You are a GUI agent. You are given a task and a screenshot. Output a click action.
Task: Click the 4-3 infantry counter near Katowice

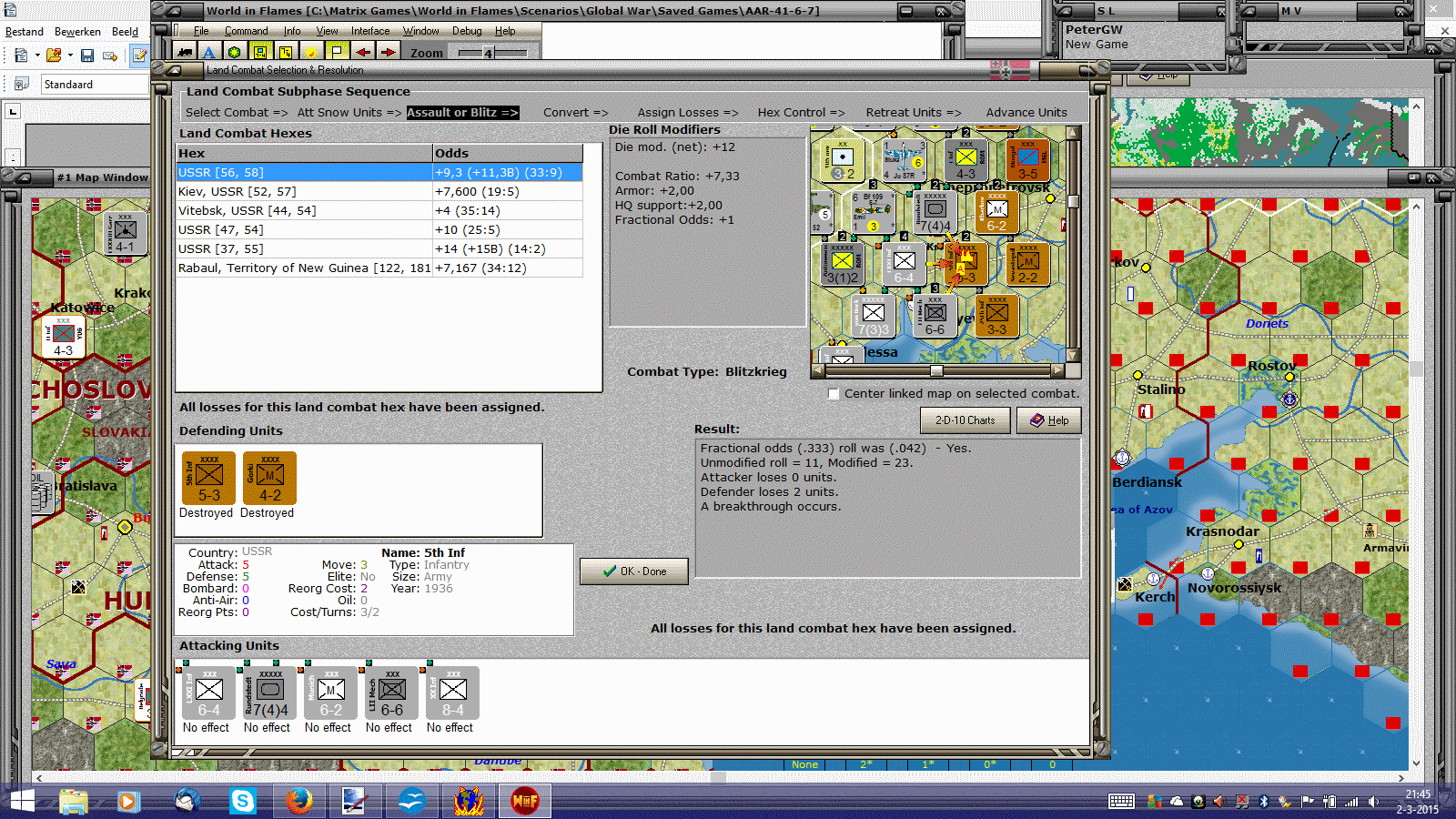(63, 338)
